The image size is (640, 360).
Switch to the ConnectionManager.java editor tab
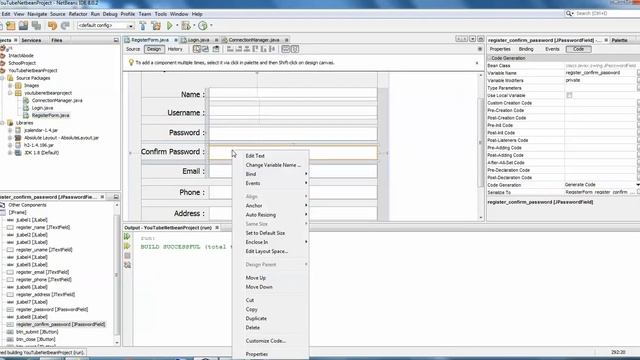(x=254, y=40)
